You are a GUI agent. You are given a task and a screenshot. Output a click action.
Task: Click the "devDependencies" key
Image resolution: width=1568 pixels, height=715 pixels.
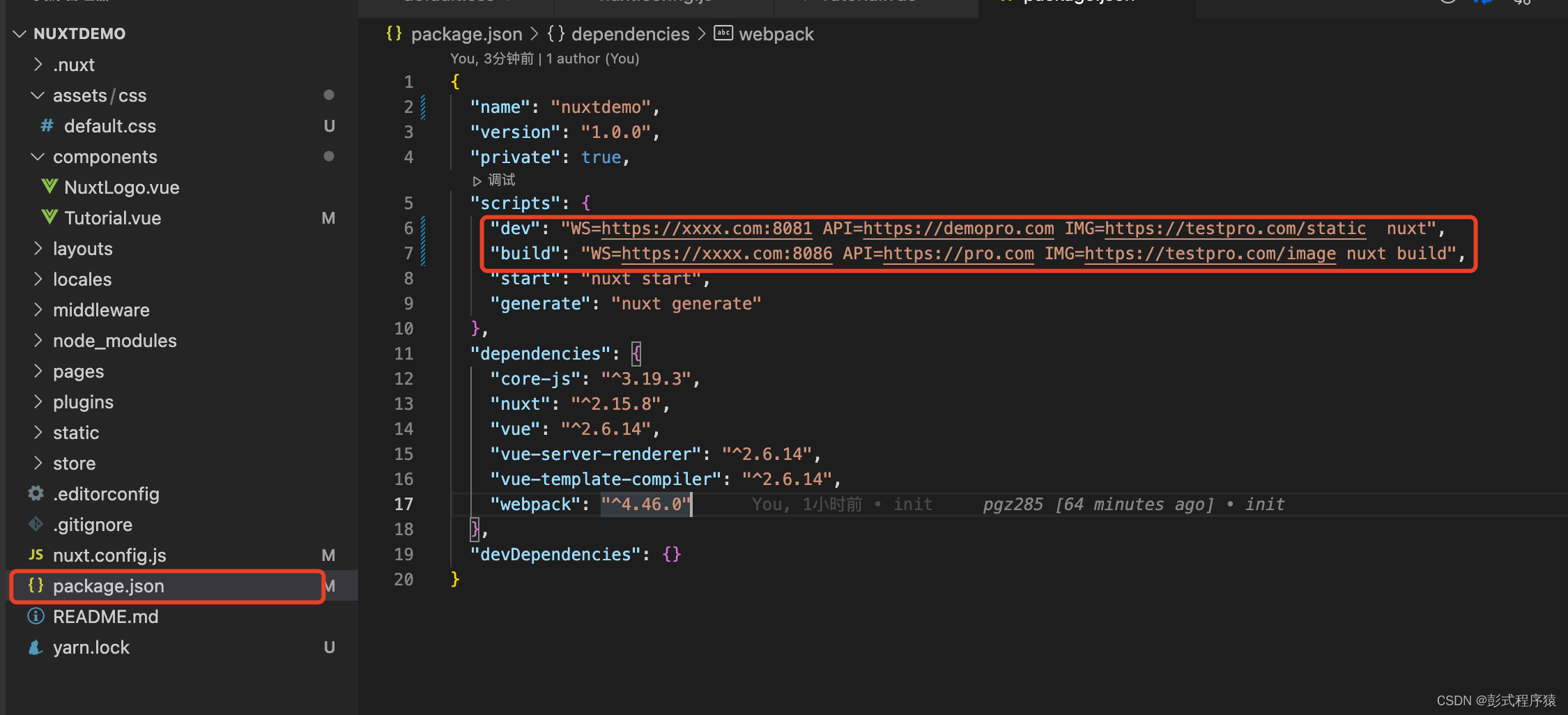(555, 555)
